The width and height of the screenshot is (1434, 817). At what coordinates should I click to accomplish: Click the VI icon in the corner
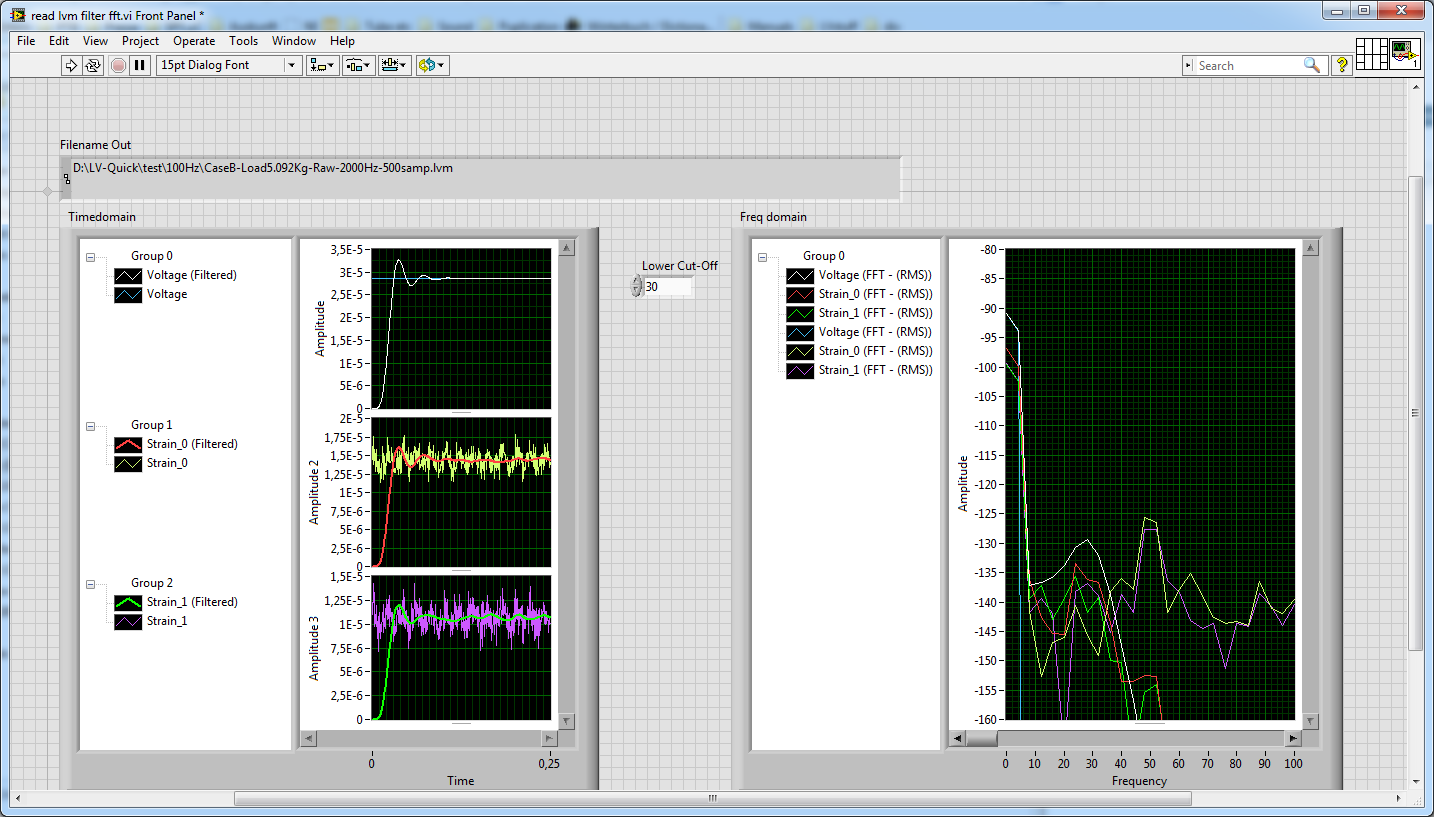click(x=1405, y=54)
